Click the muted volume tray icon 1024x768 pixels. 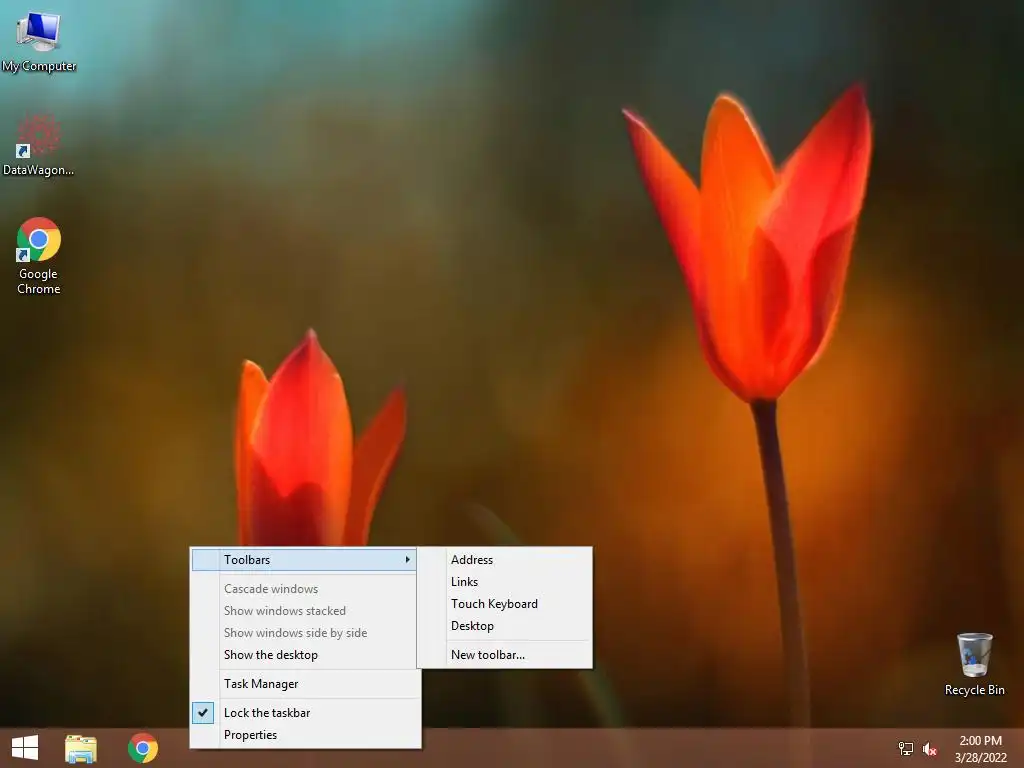pos(930,749)
